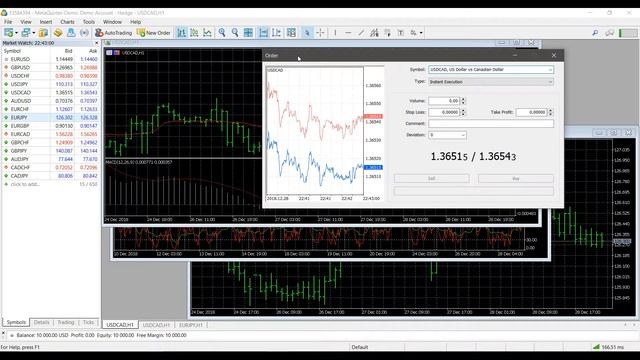Click the search magnifier icon at top right
The width and height of the screenshot is (640, 360).
[x=595, y=33]
